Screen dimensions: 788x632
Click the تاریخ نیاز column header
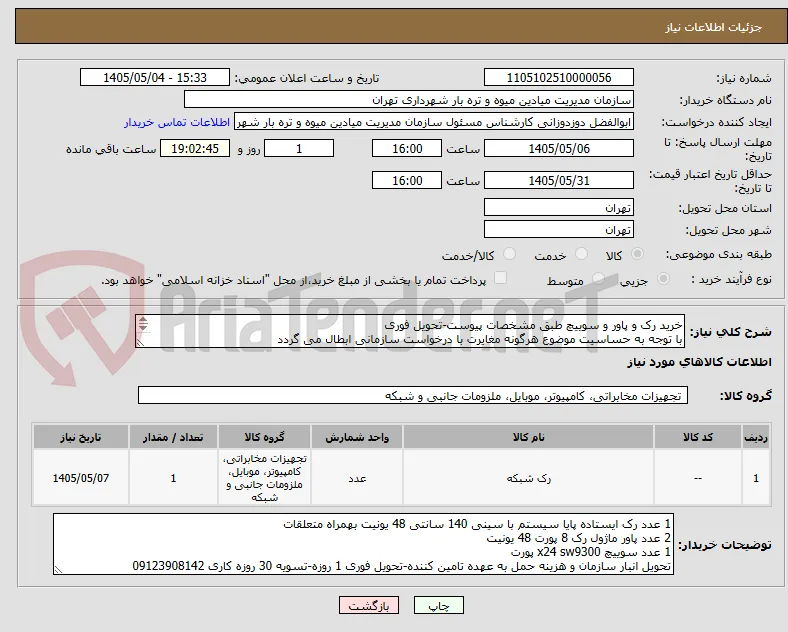[80, 437]
